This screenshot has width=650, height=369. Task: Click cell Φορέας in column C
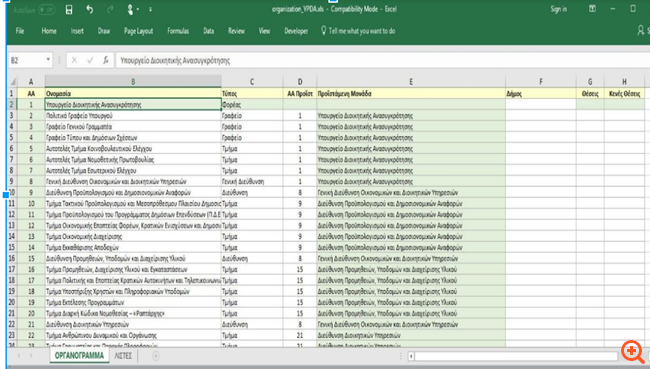(252, 104)
